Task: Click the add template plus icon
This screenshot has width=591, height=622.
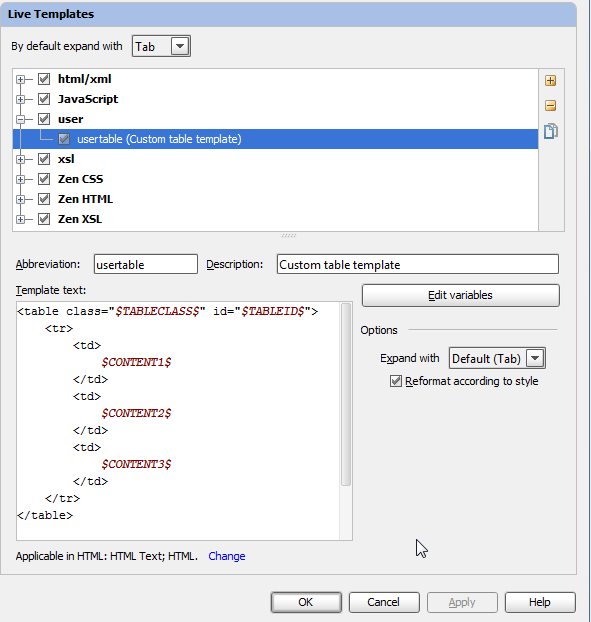Action: 550,81
